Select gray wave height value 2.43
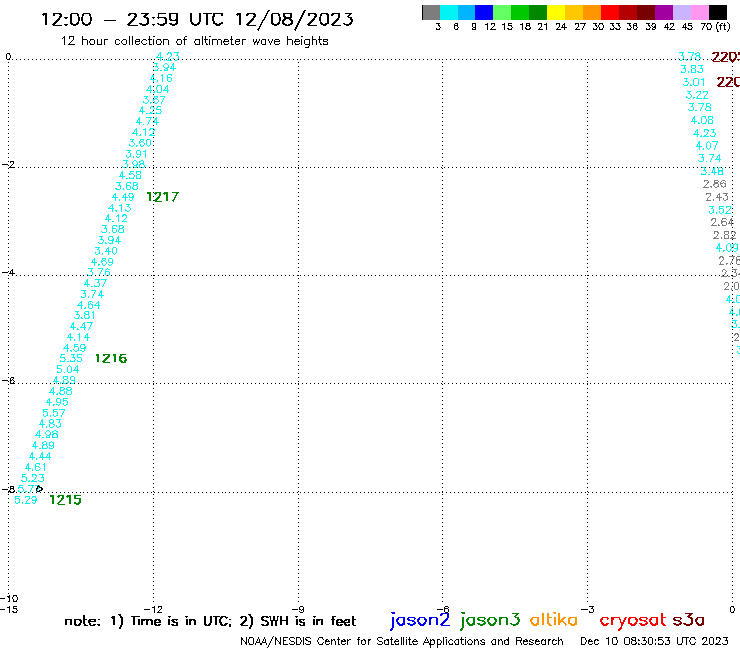Image resolution: width=740 pixels, height=650 pixels. [x=717, y=197]
